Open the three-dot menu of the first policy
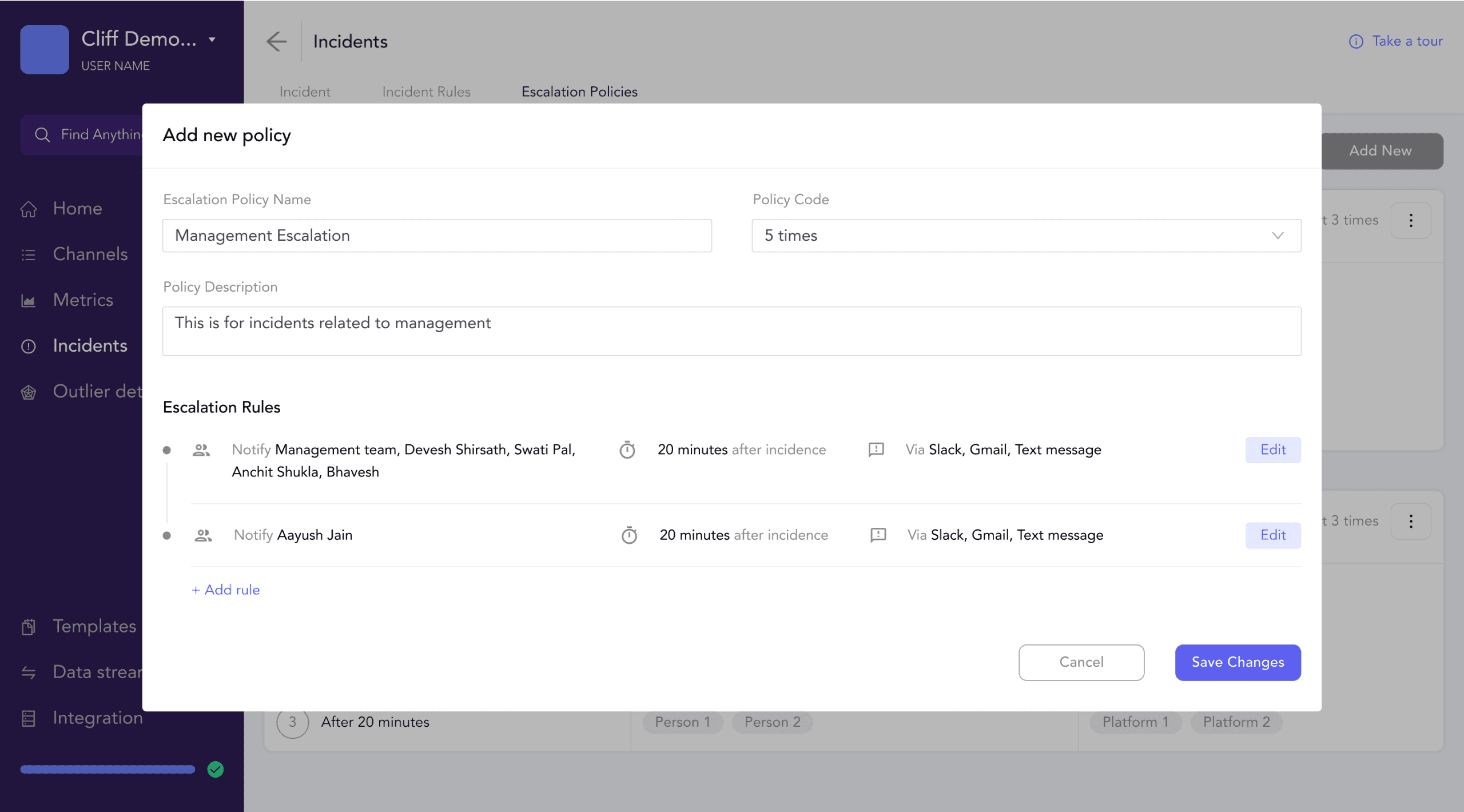 point(1411,221)
